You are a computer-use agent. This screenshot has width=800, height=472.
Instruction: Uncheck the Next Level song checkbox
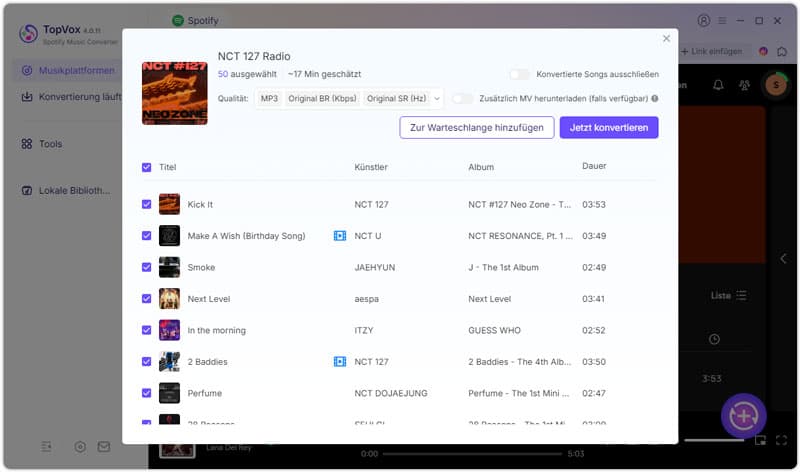pos(146,299)
